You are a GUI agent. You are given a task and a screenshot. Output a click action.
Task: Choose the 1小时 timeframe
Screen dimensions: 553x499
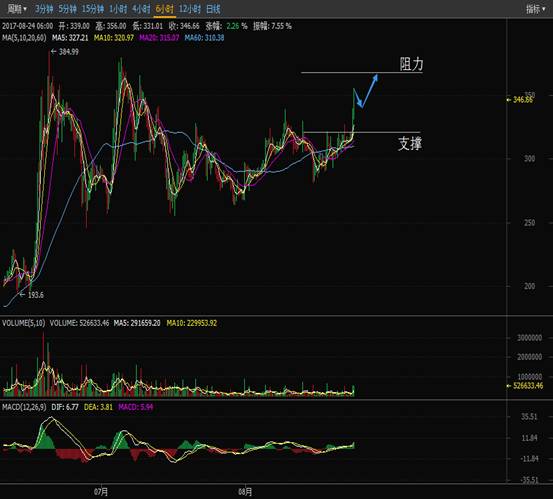[x=118, y=9]
